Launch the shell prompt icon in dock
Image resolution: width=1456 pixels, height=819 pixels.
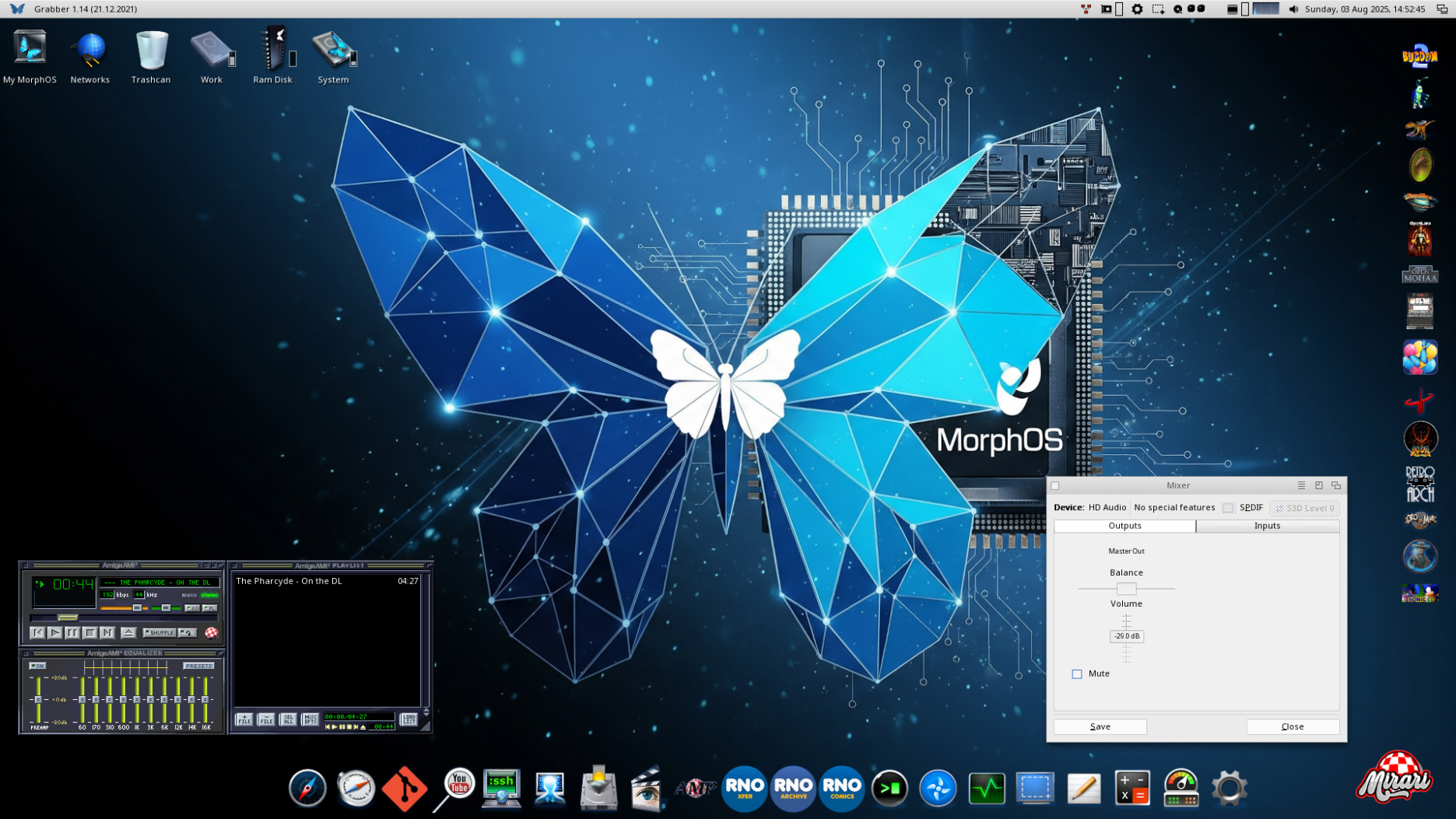(889, 789)
